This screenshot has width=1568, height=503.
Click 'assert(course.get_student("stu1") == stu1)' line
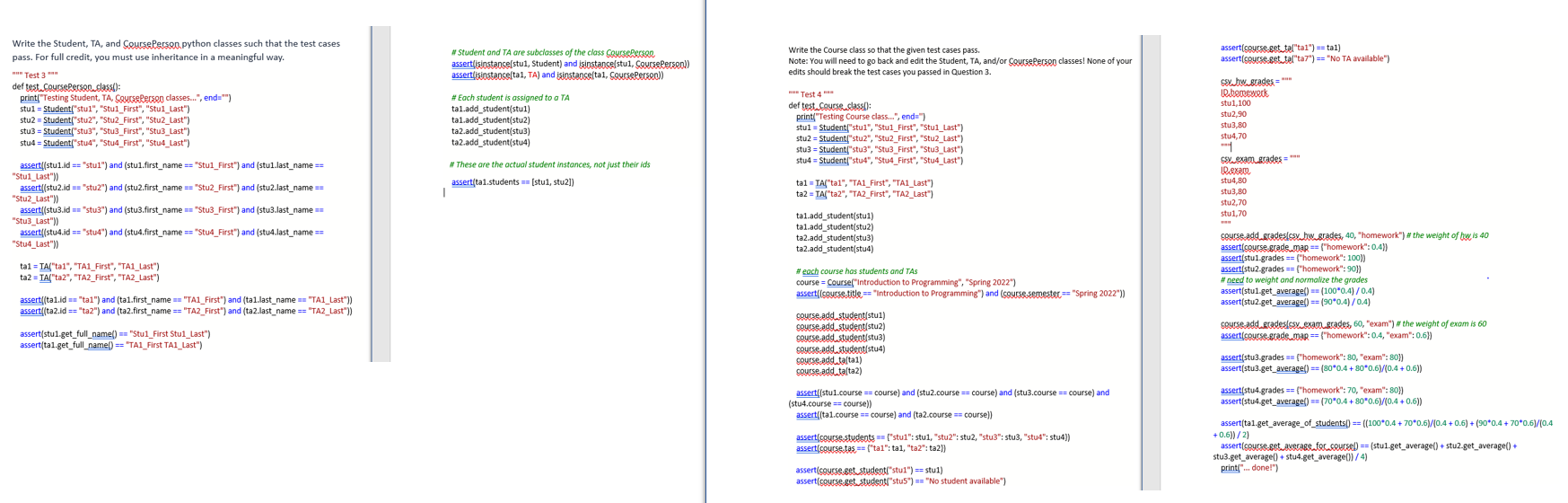click(x=870, y=470)
